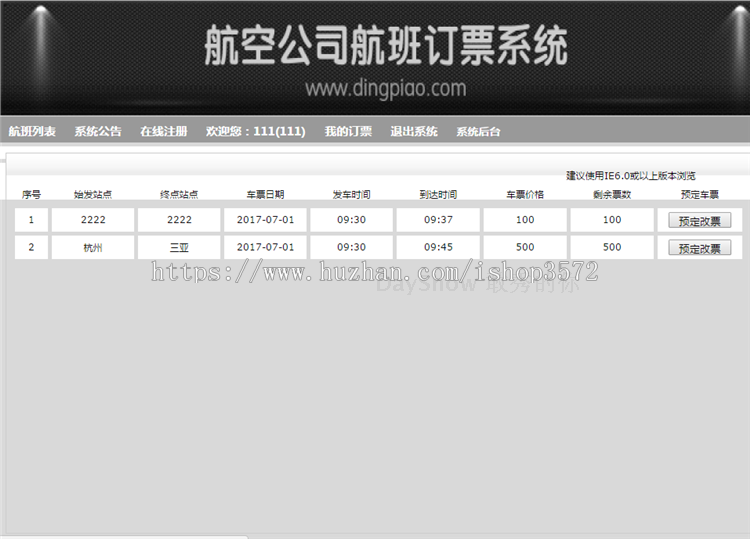The height and width of the screenshot is (539, 750).
Task: Click sequence number 2 cell
Action: (x=31, y=247)
